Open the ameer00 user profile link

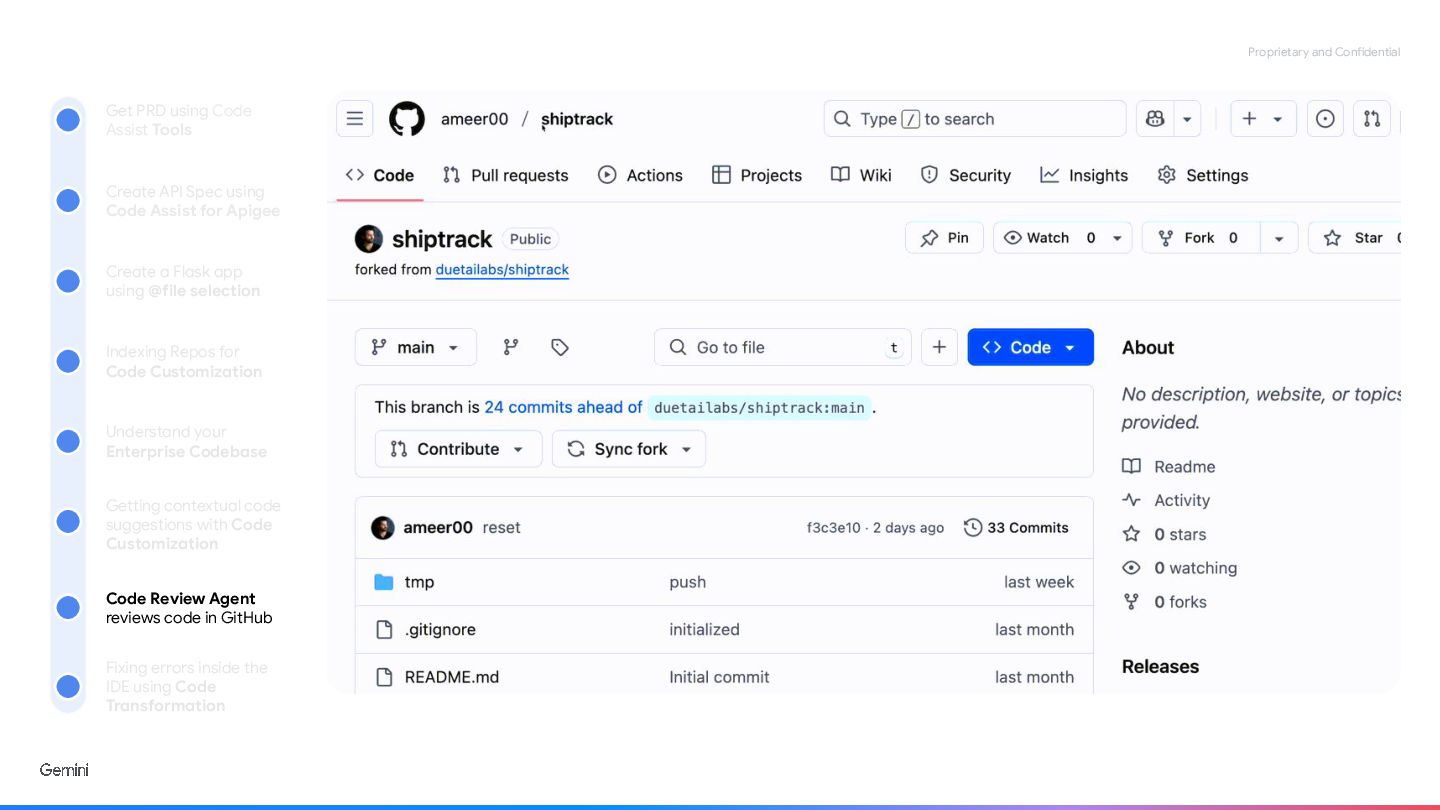pos(475,119)
